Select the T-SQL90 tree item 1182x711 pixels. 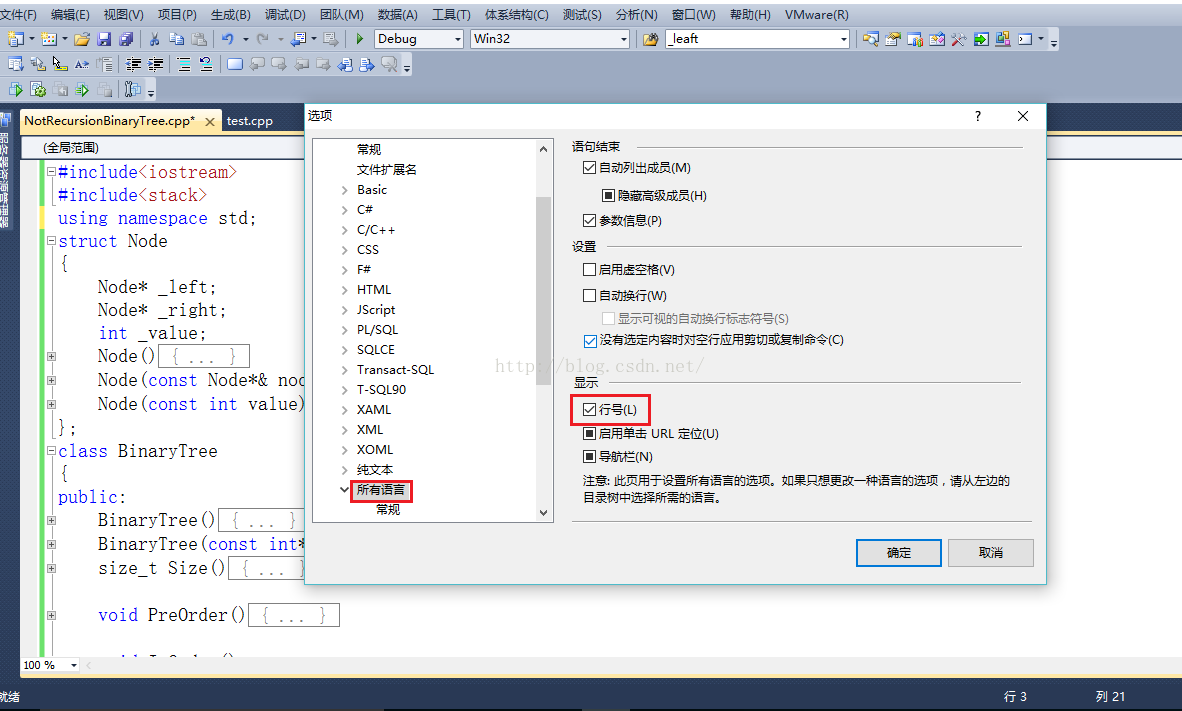pos(381,390)
